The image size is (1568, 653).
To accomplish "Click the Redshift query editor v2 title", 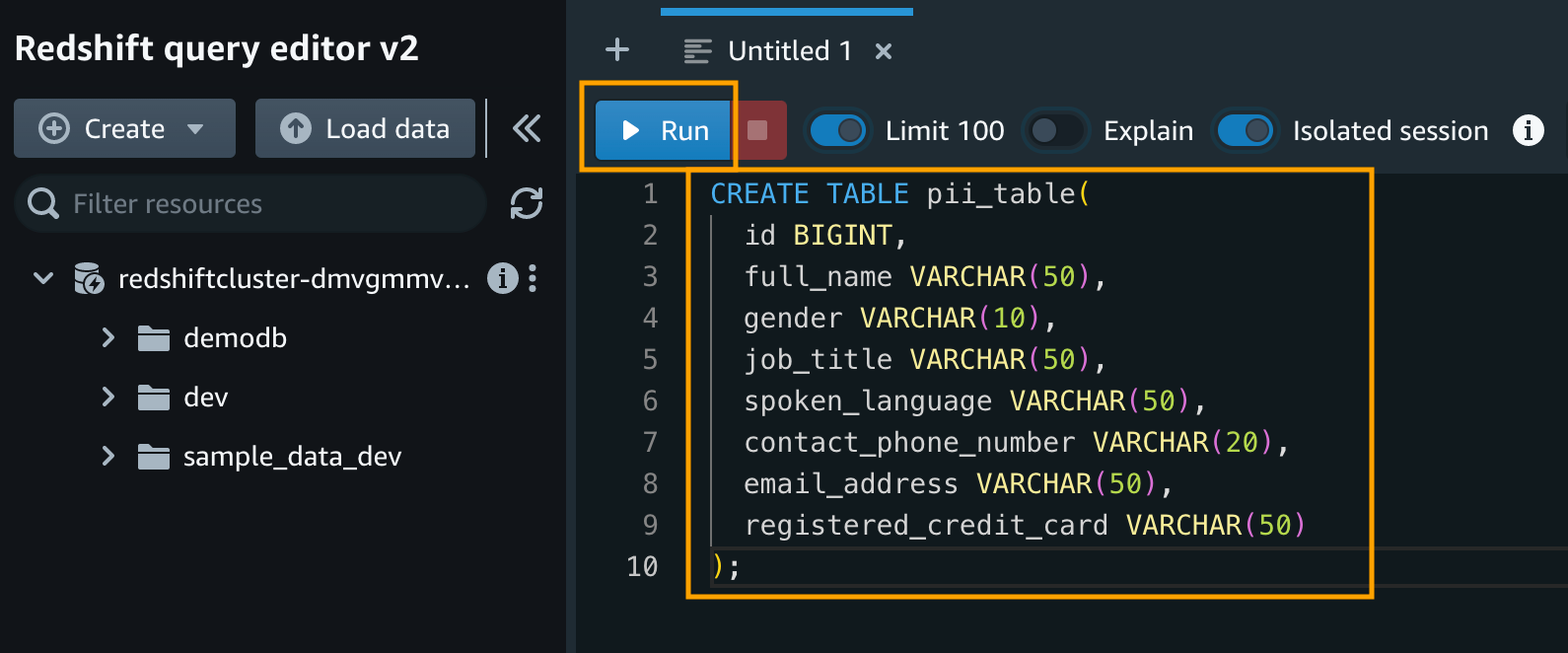I will tap(217, 48).
